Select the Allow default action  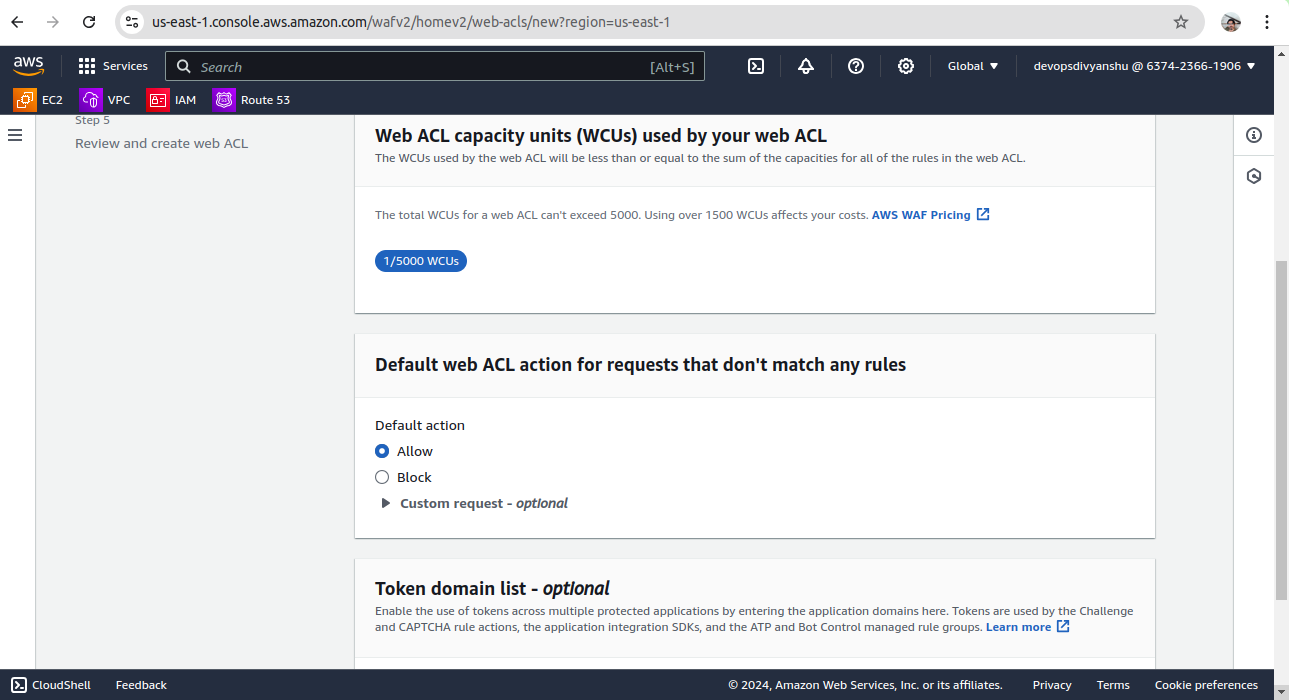pos(382,451)
